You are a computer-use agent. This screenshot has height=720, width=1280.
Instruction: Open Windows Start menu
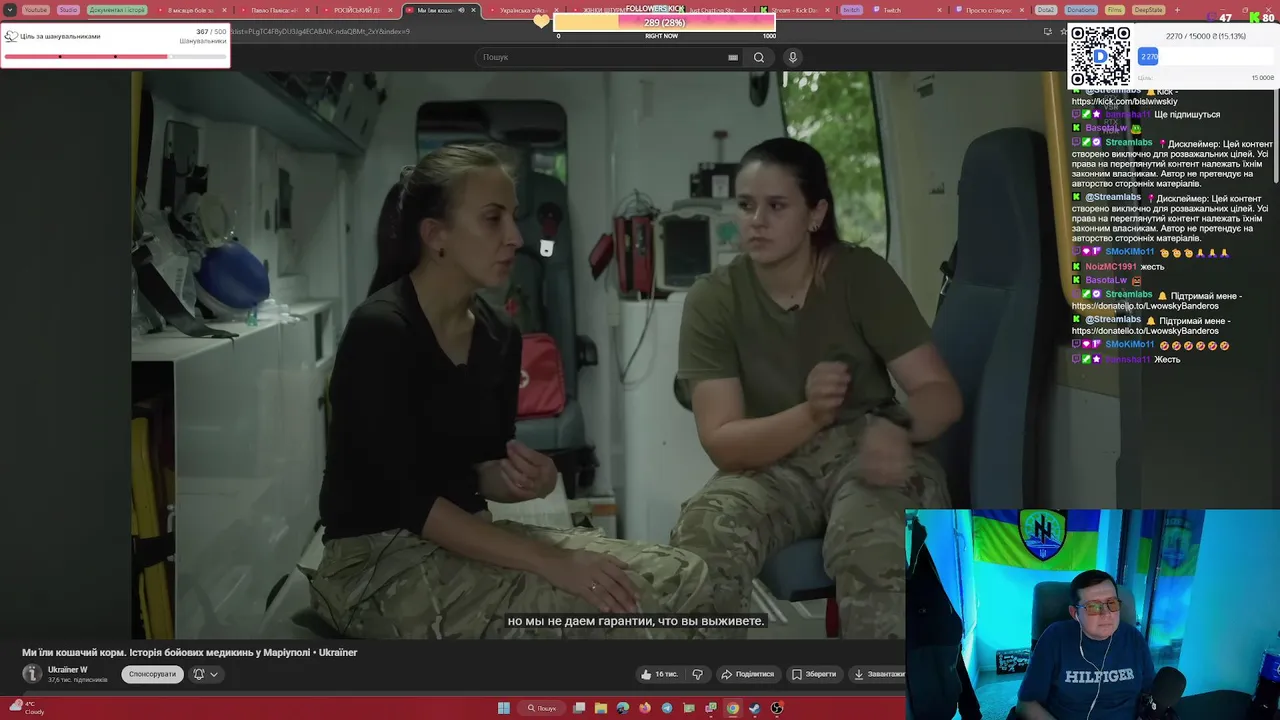(x=504, y=708)
